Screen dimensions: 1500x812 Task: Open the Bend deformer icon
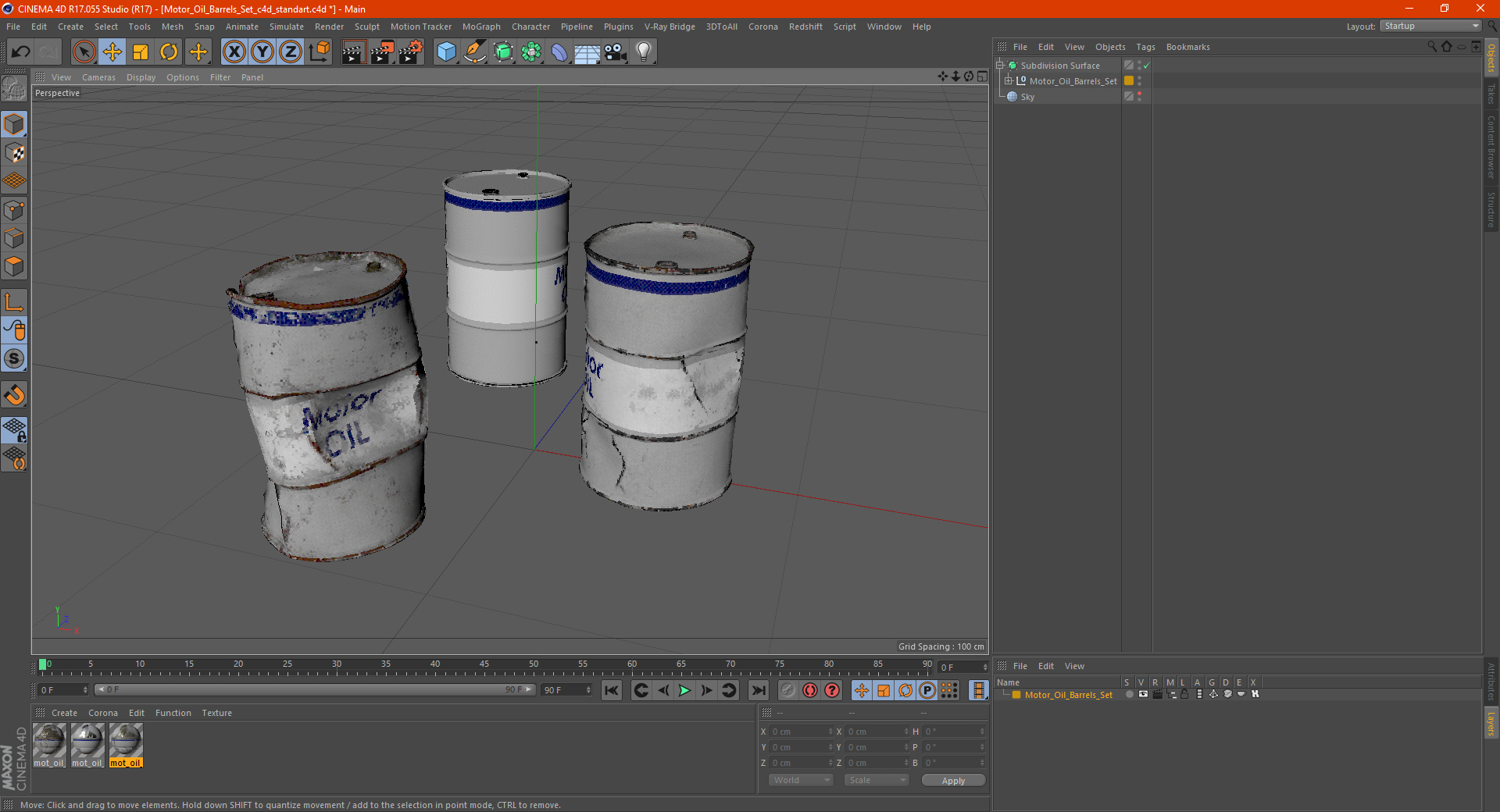point(559,52)
